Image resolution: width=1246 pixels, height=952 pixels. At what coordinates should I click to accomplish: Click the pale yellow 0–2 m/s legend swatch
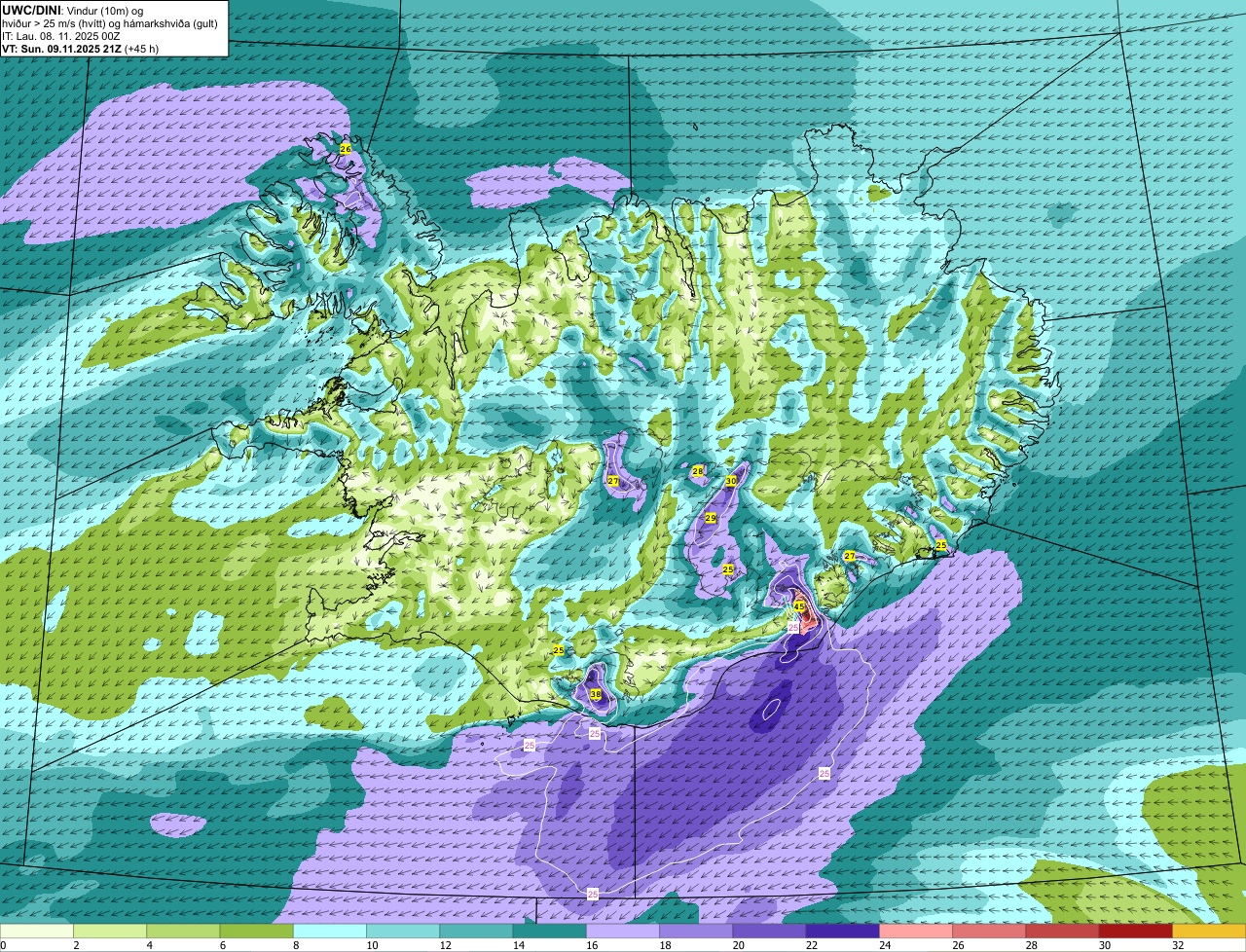(x=37, y=931)
